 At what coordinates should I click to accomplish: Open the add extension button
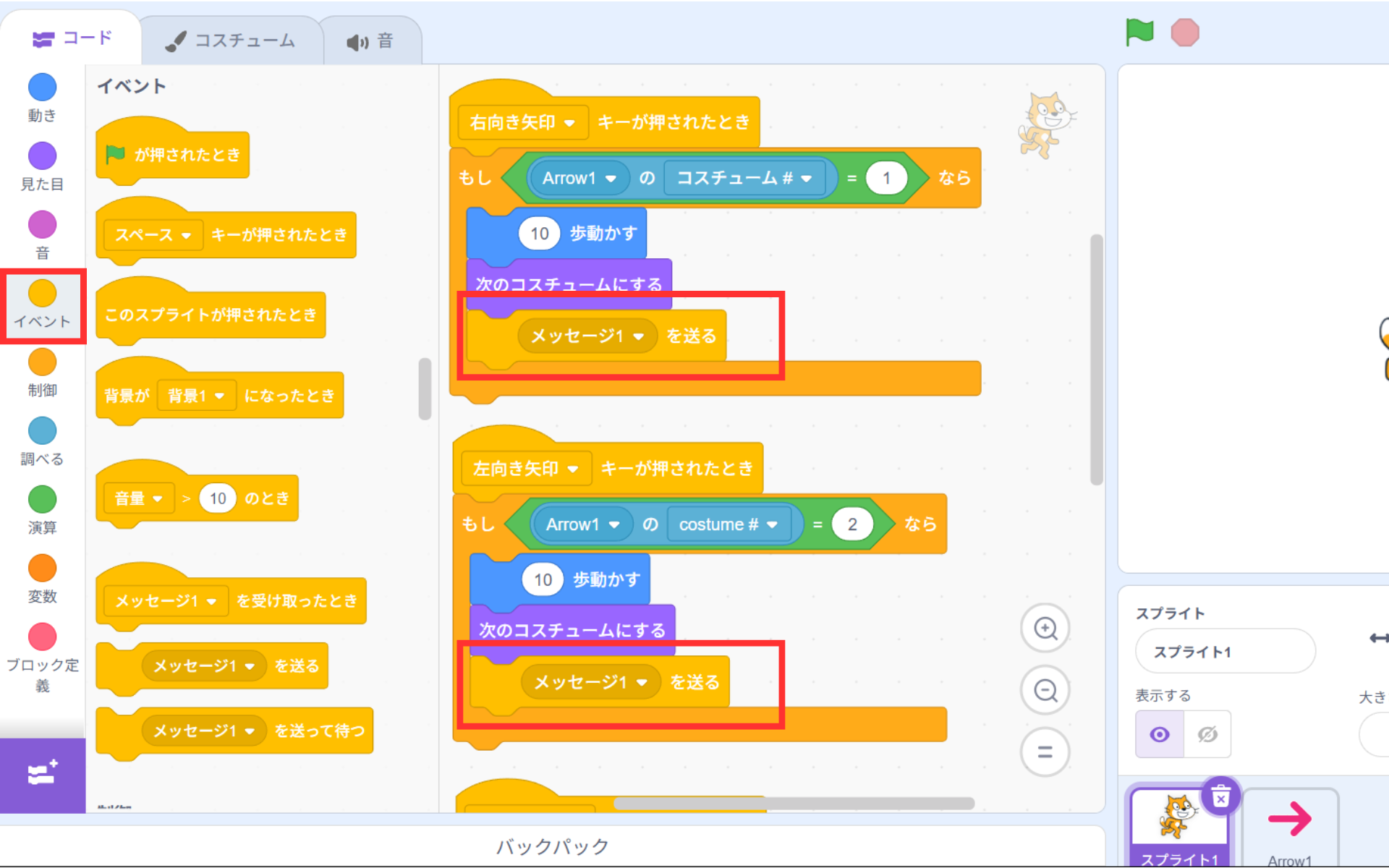[x=42, y=774]
